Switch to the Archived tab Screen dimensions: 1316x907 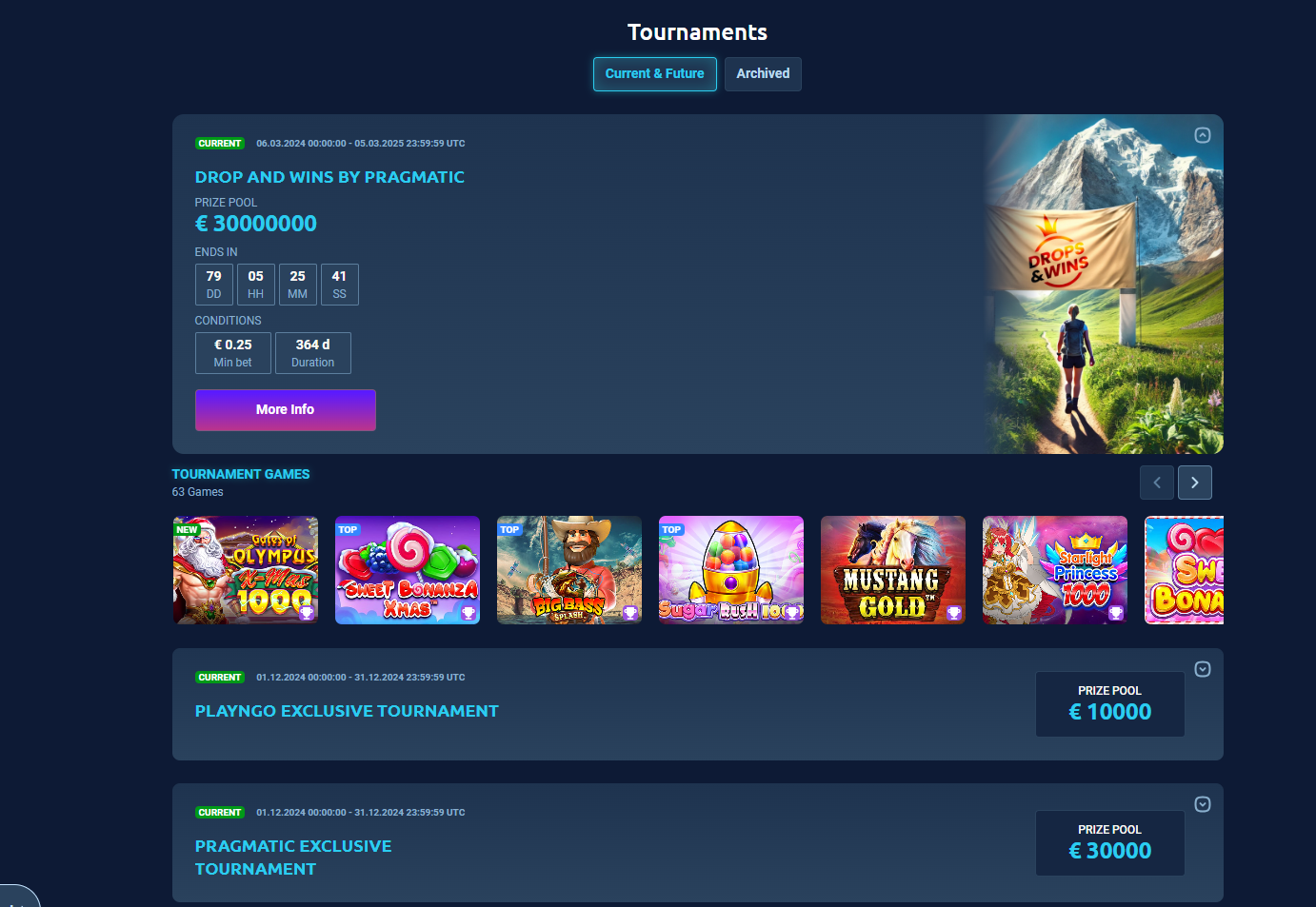pyautogui.click(x=763, y=74)
